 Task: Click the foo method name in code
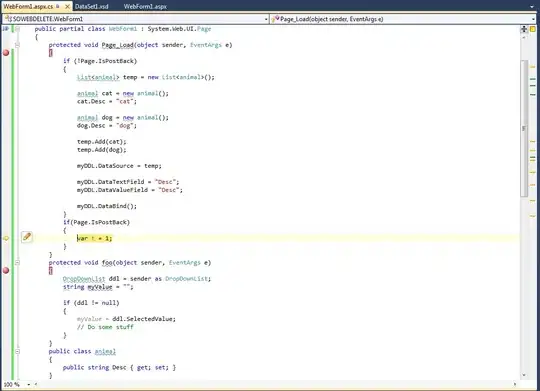[107, 263]
